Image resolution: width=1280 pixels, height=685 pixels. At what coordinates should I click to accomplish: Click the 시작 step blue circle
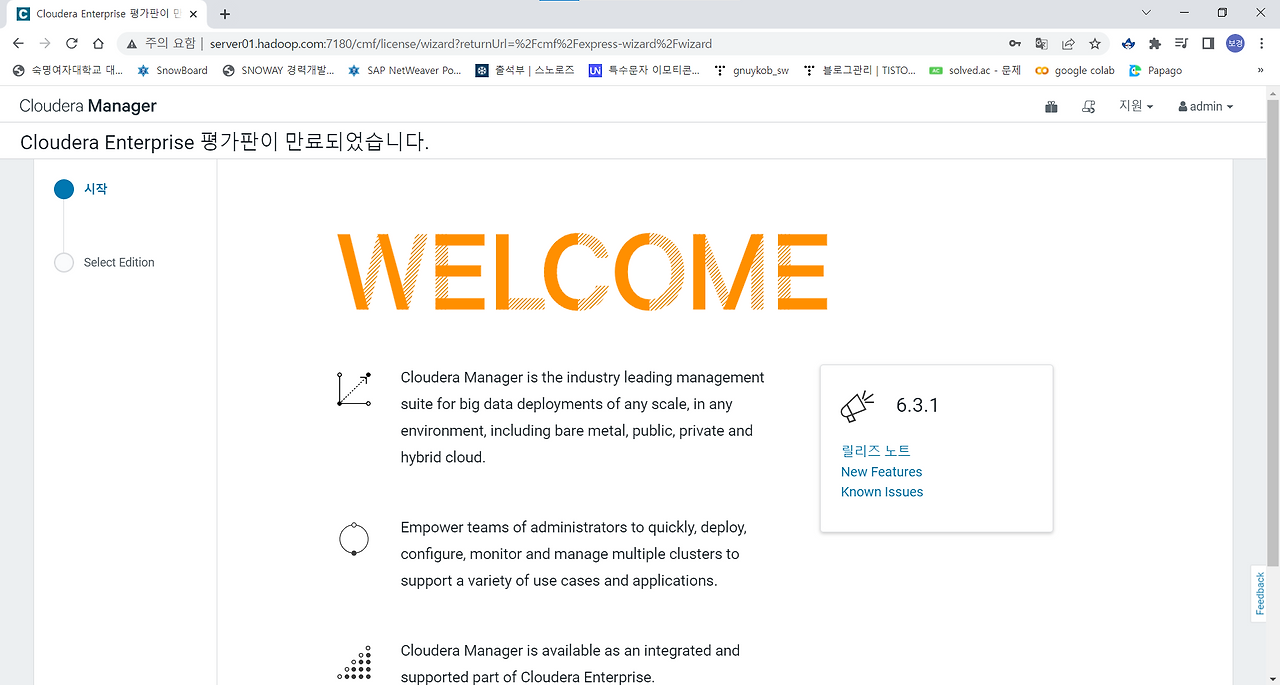pos(64,189)
